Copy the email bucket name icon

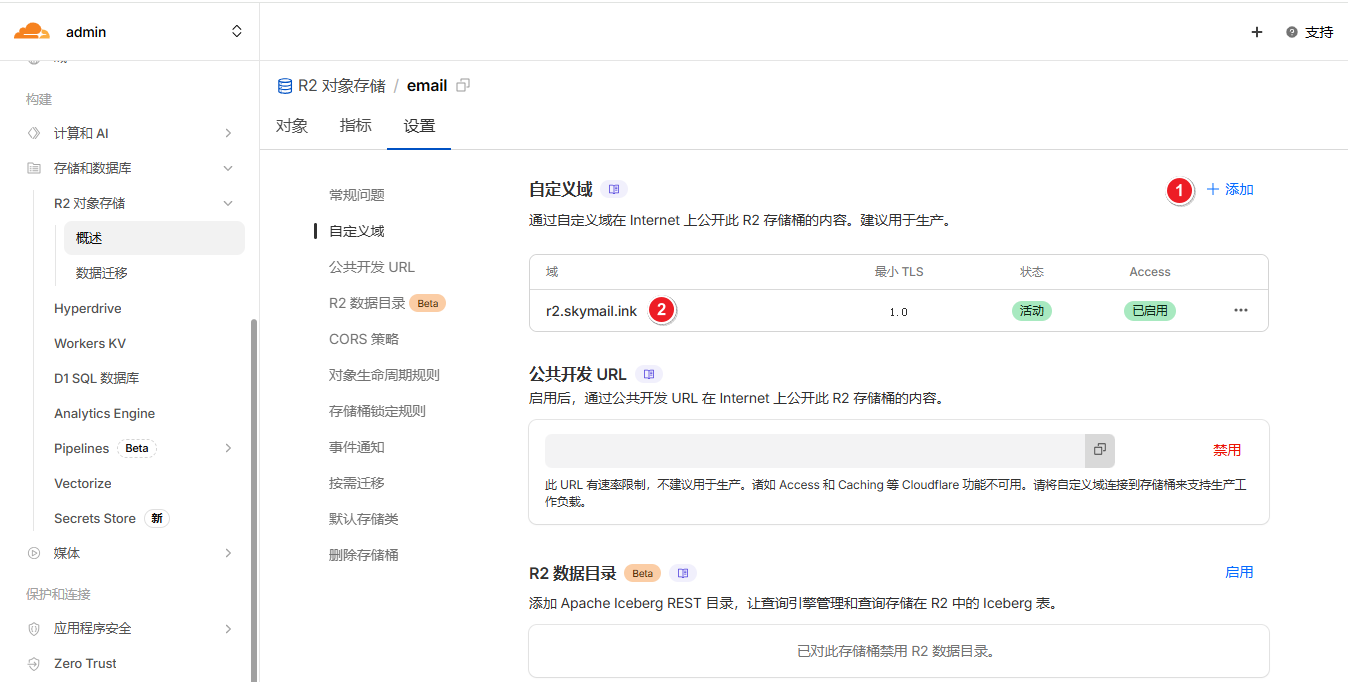462,86
